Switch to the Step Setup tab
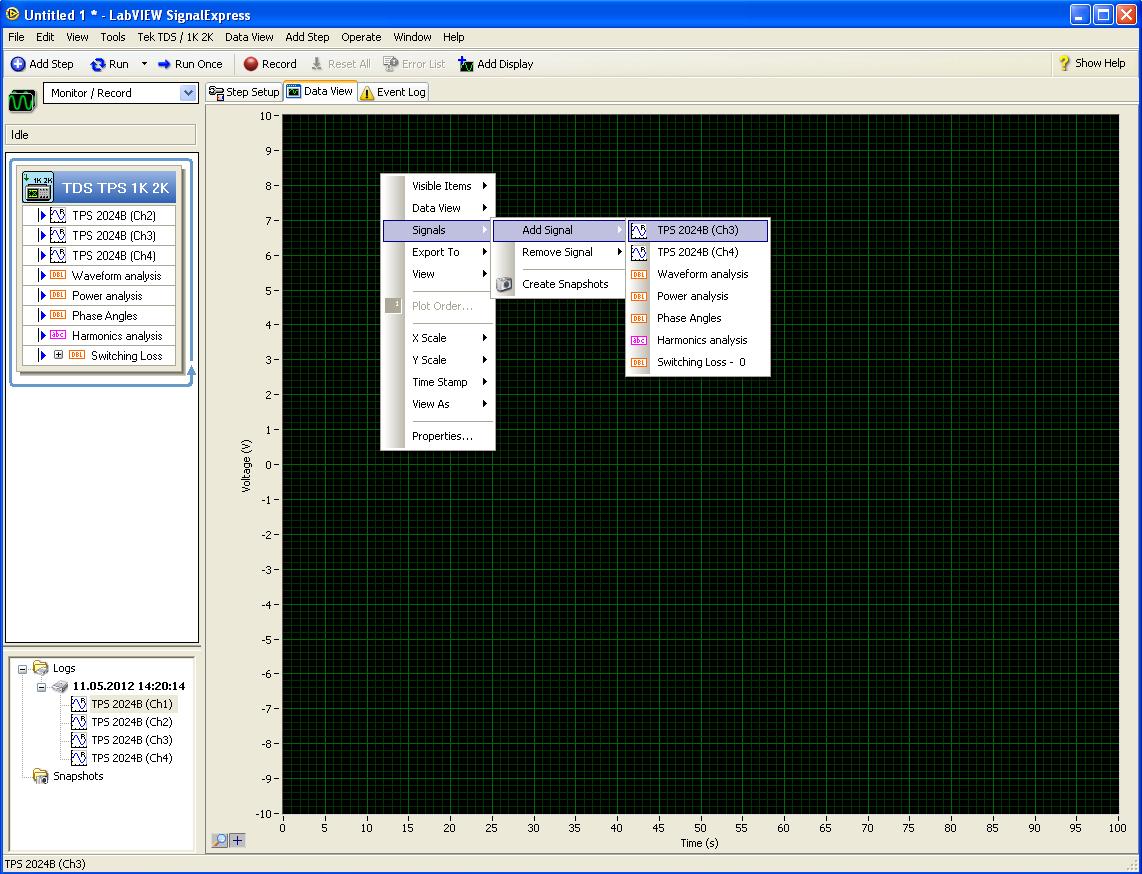The height and width of the screenshot is (874, 1142). (244, 92)
